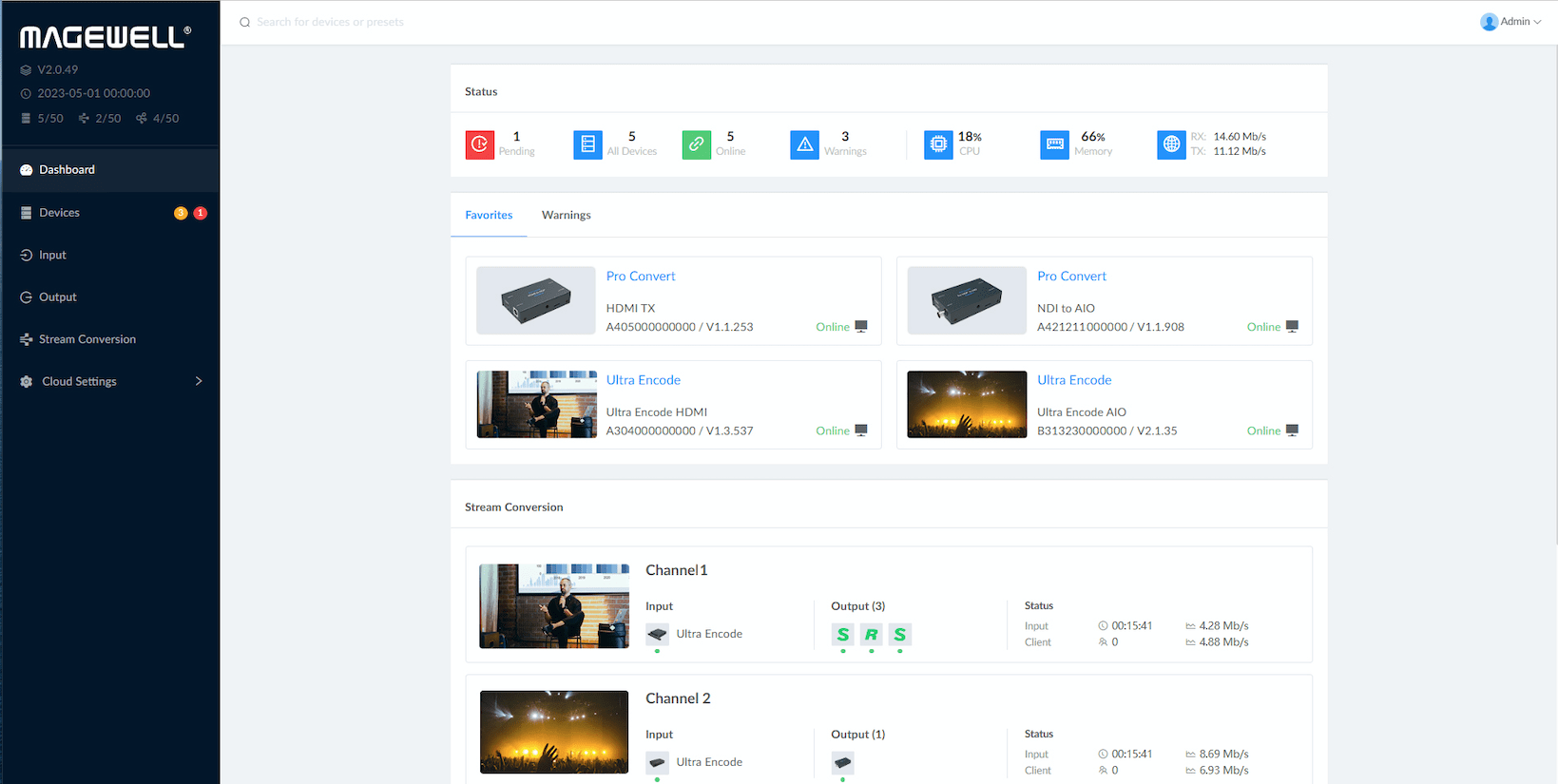Click the 4/50 count icon in sidebar
Viewport: 1558px width, 784px height.
142,119
